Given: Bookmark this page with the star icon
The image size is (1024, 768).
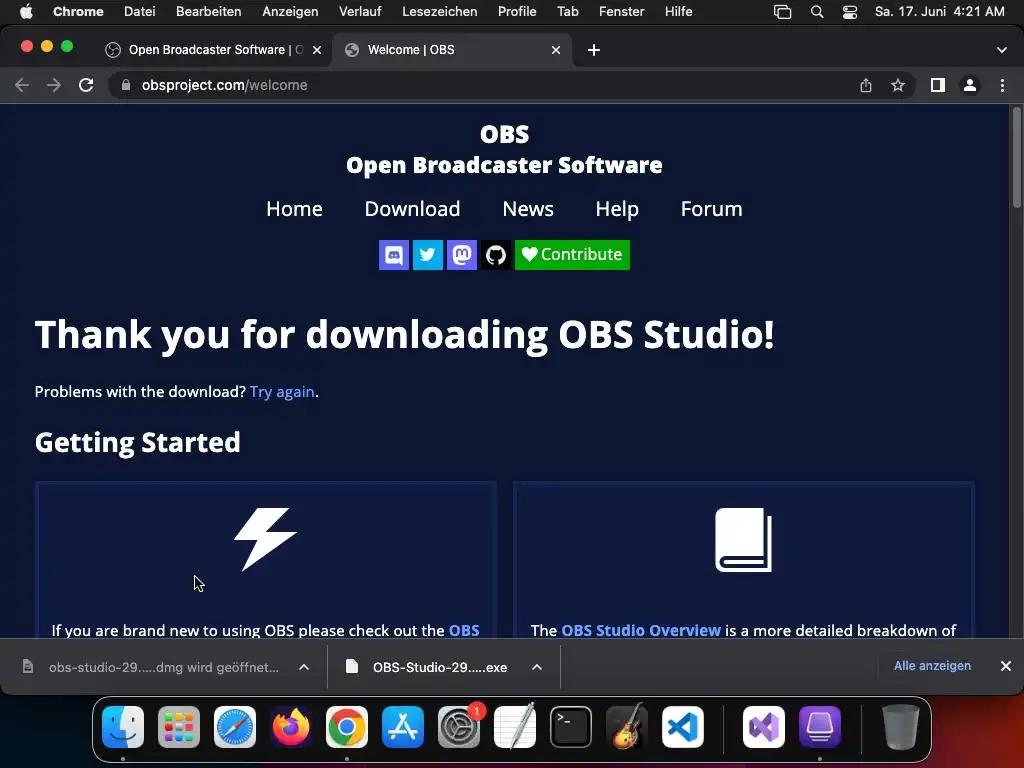Looking at the screenshot, I should pos(898,85).
